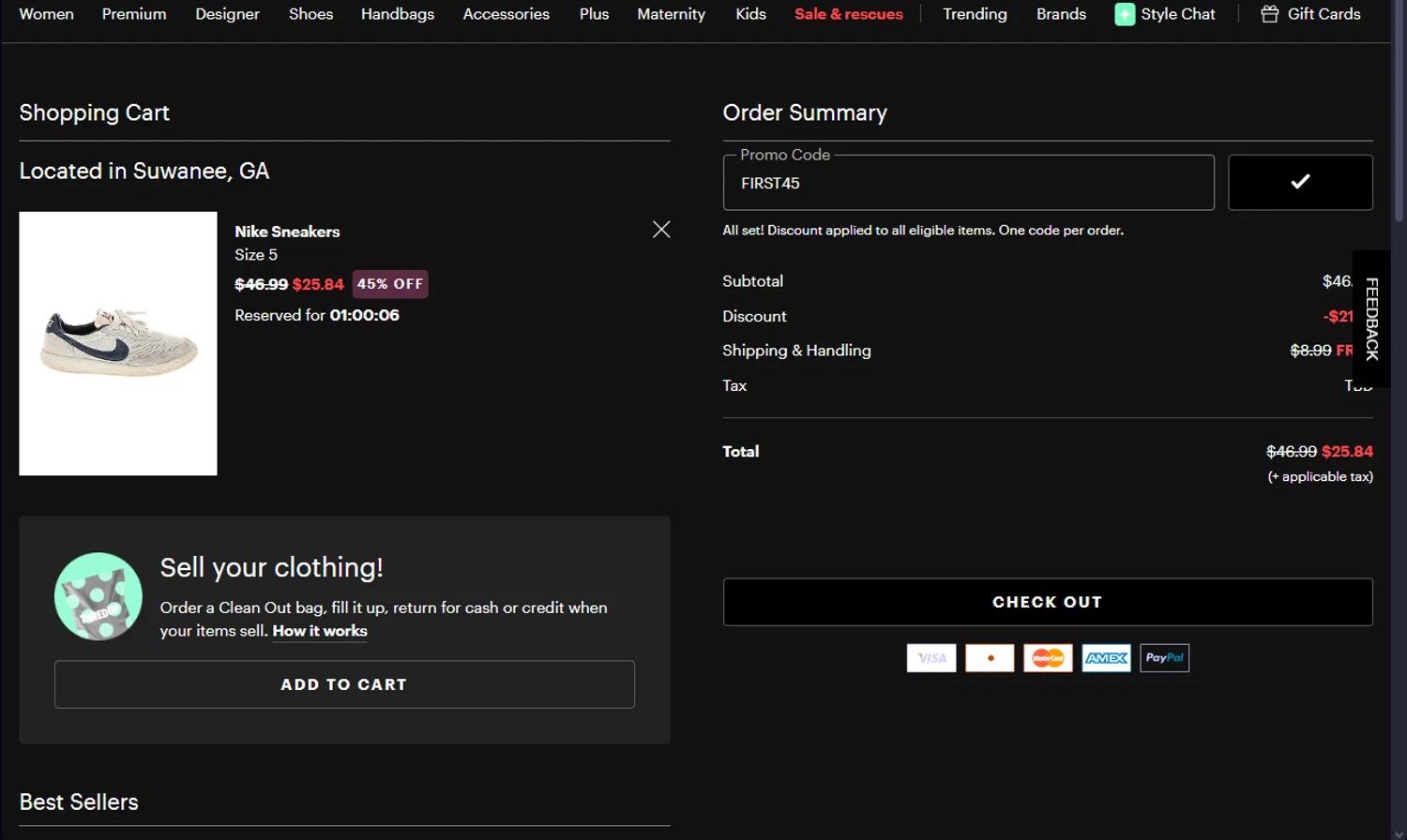Click the Shopping Cart heading
Image resolution: width=1407 pixels, height=840 pixels.
pos(94,112)
